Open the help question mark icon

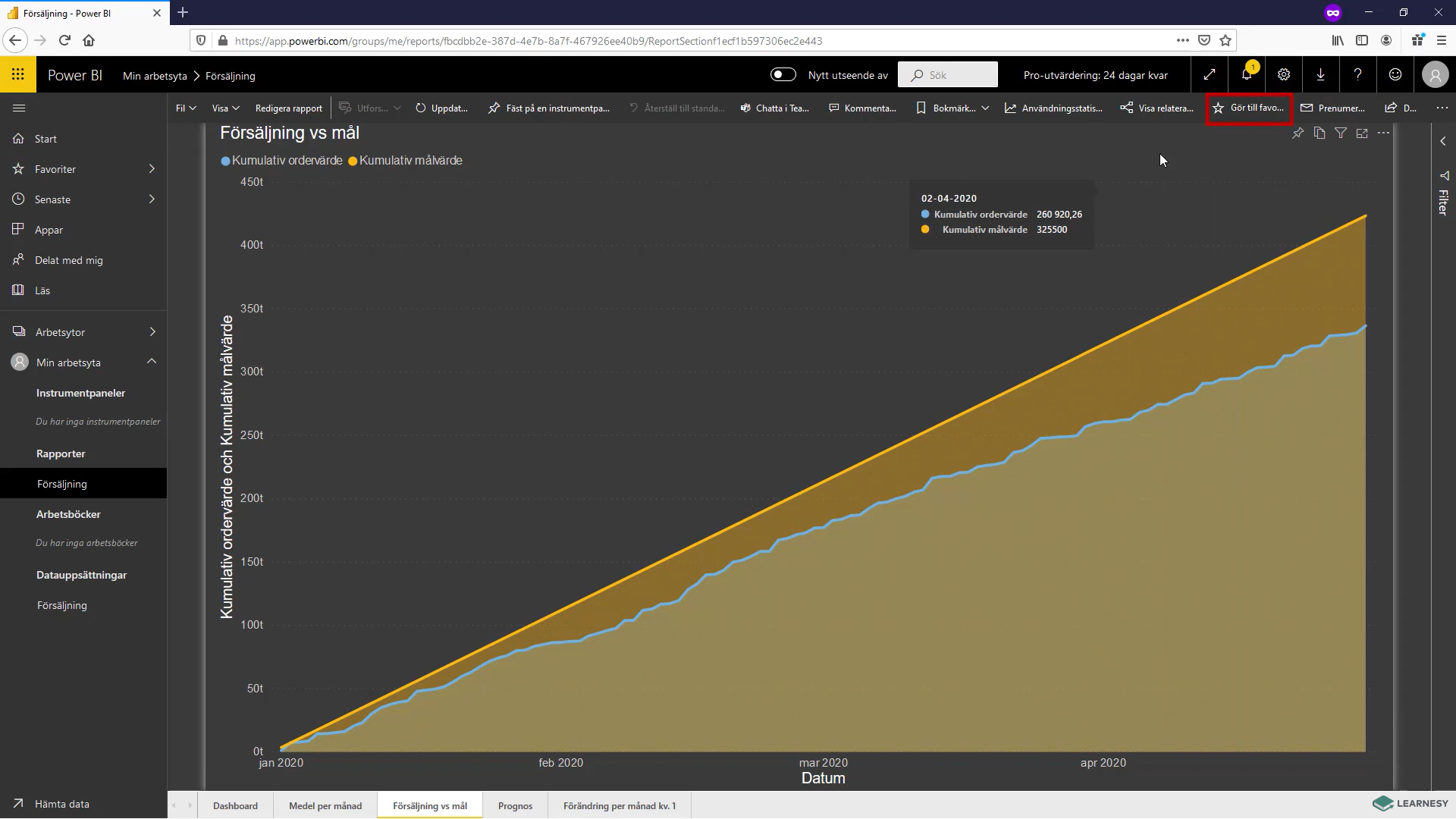coord(1357,74)
